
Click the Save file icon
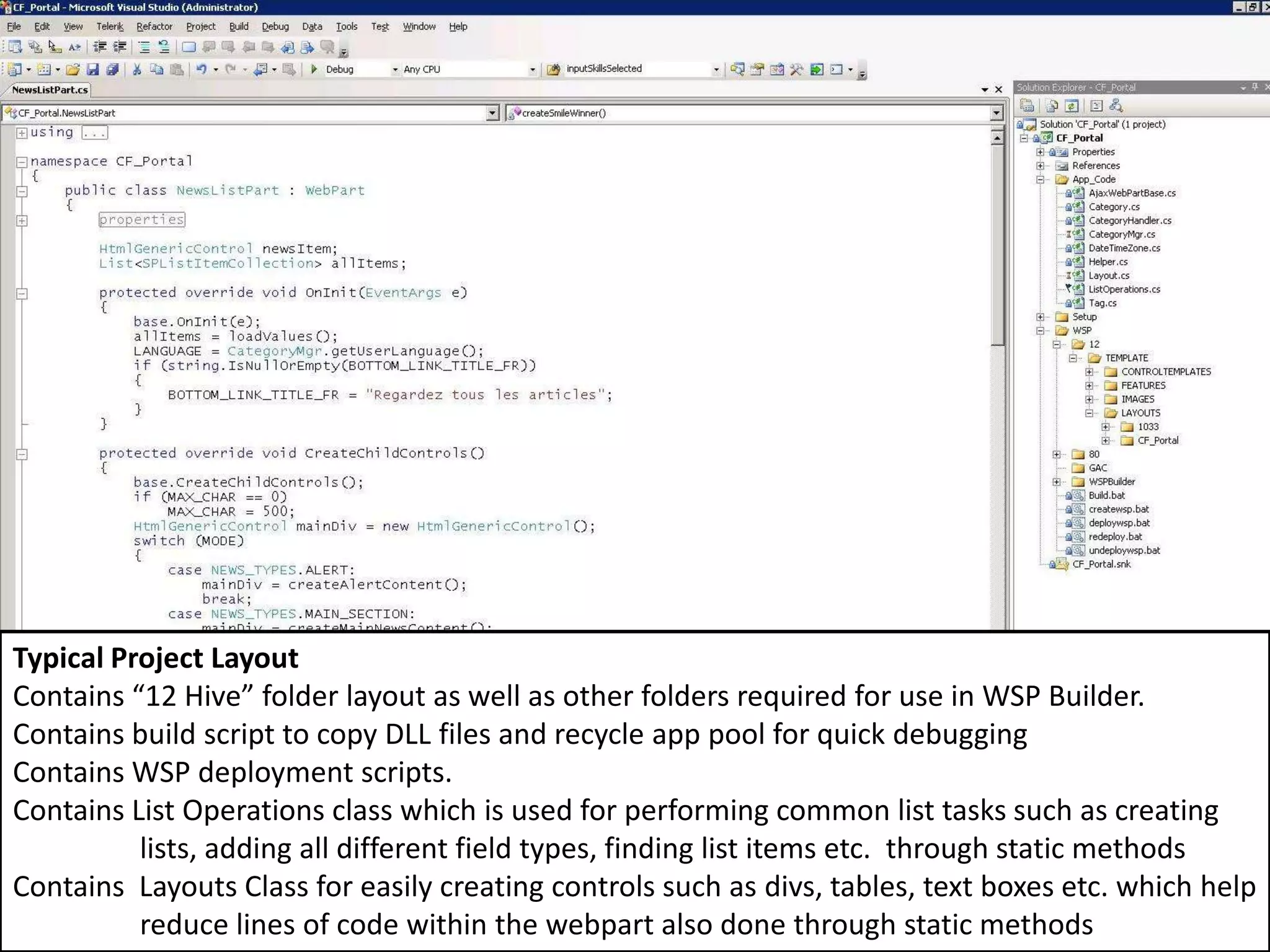(93, 69)
